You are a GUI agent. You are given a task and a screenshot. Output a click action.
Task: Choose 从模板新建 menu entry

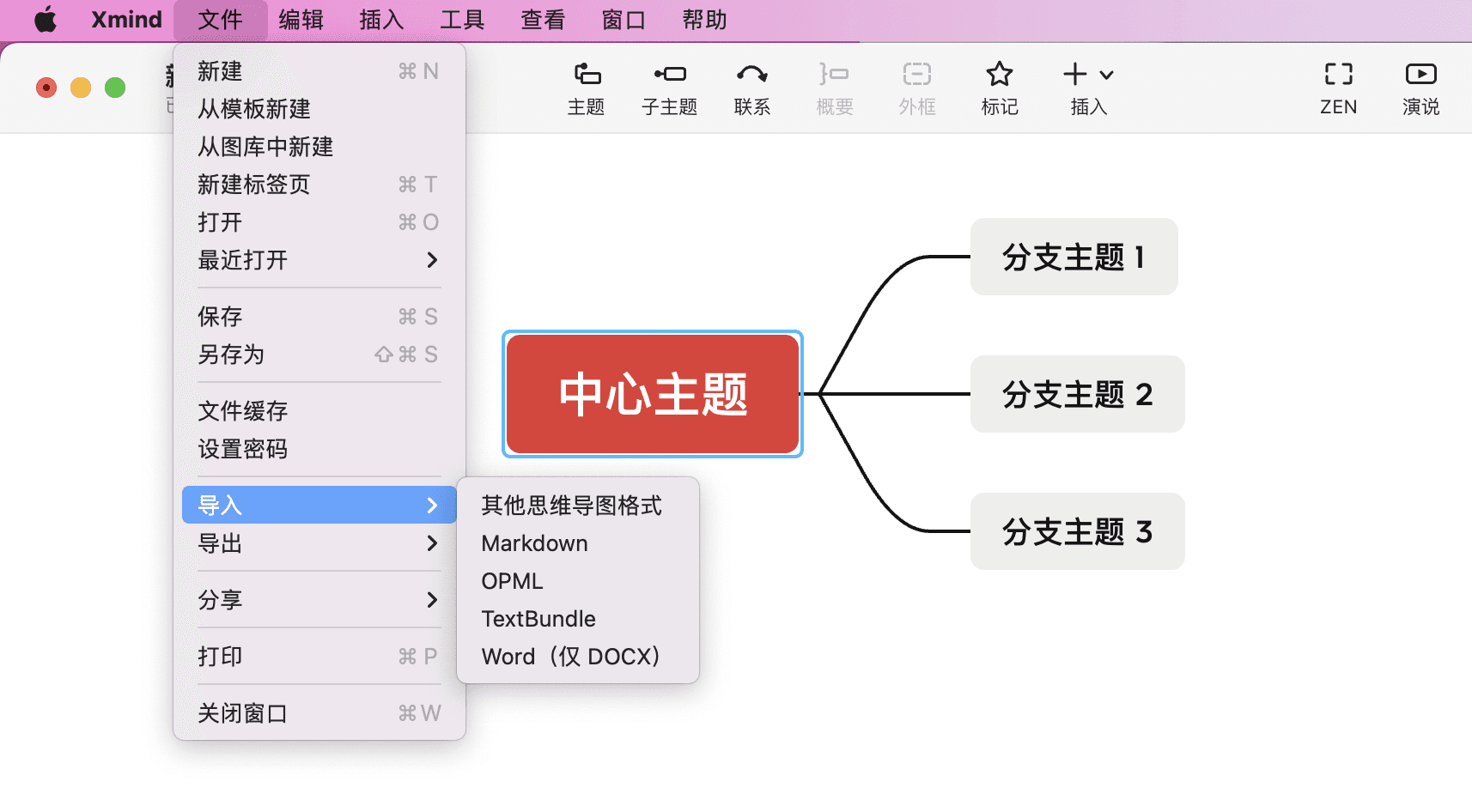coord(319,109)
